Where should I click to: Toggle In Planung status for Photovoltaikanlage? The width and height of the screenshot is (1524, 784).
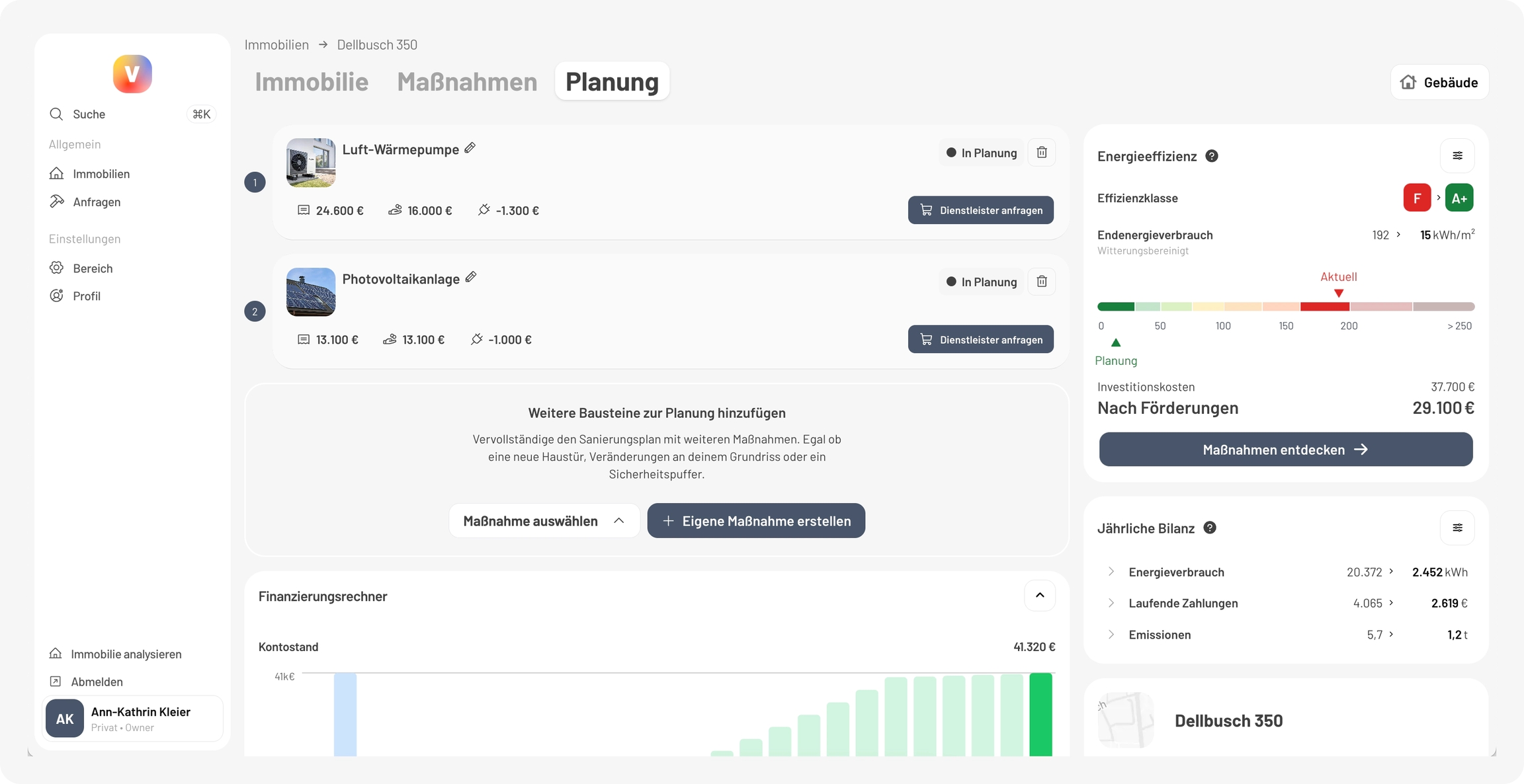[981, 282]
